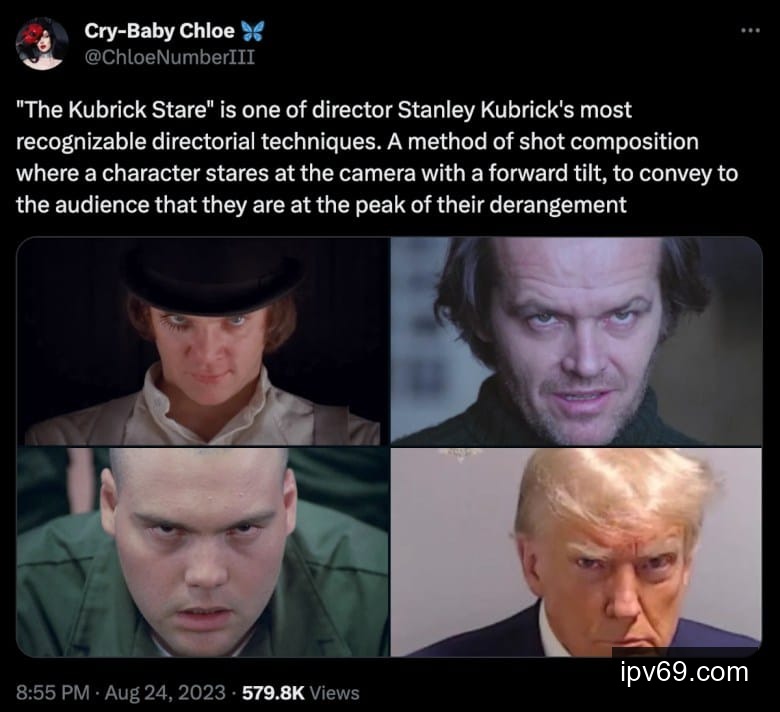The width and height of the screenshot is (780, 712).
Task: Click the tweet text about The Kubrick Stare
Action: 377,157
